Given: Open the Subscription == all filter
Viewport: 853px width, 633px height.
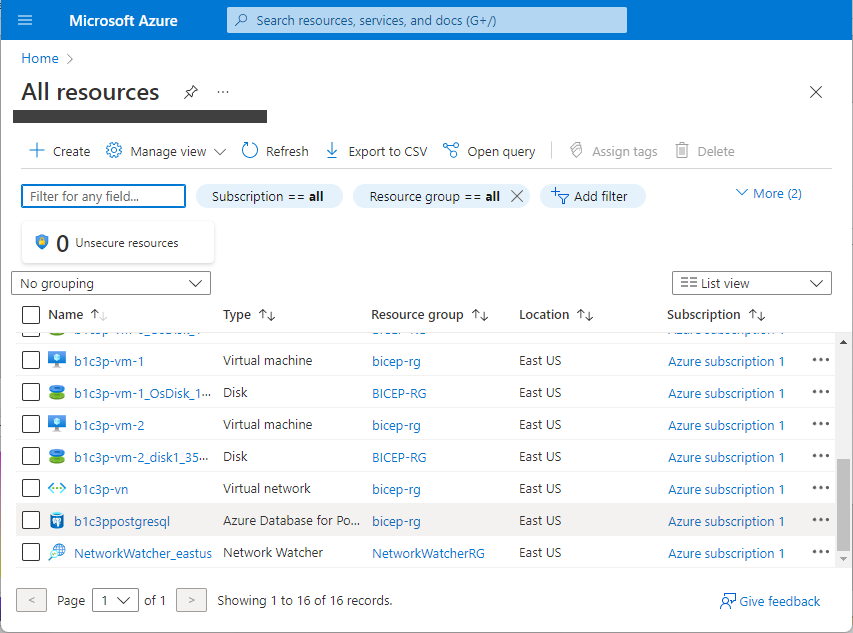Looking at the screenshot, I should coord(269,196).
